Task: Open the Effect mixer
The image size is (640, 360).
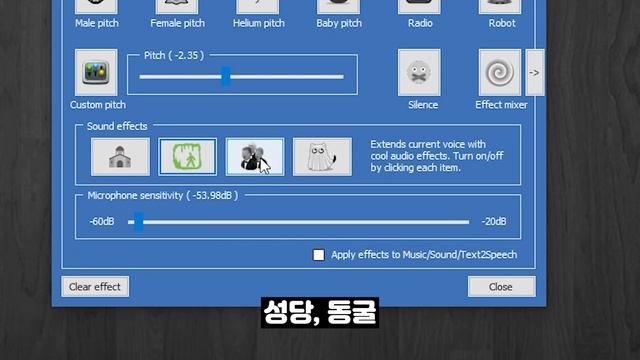Action: pos(500,73)
